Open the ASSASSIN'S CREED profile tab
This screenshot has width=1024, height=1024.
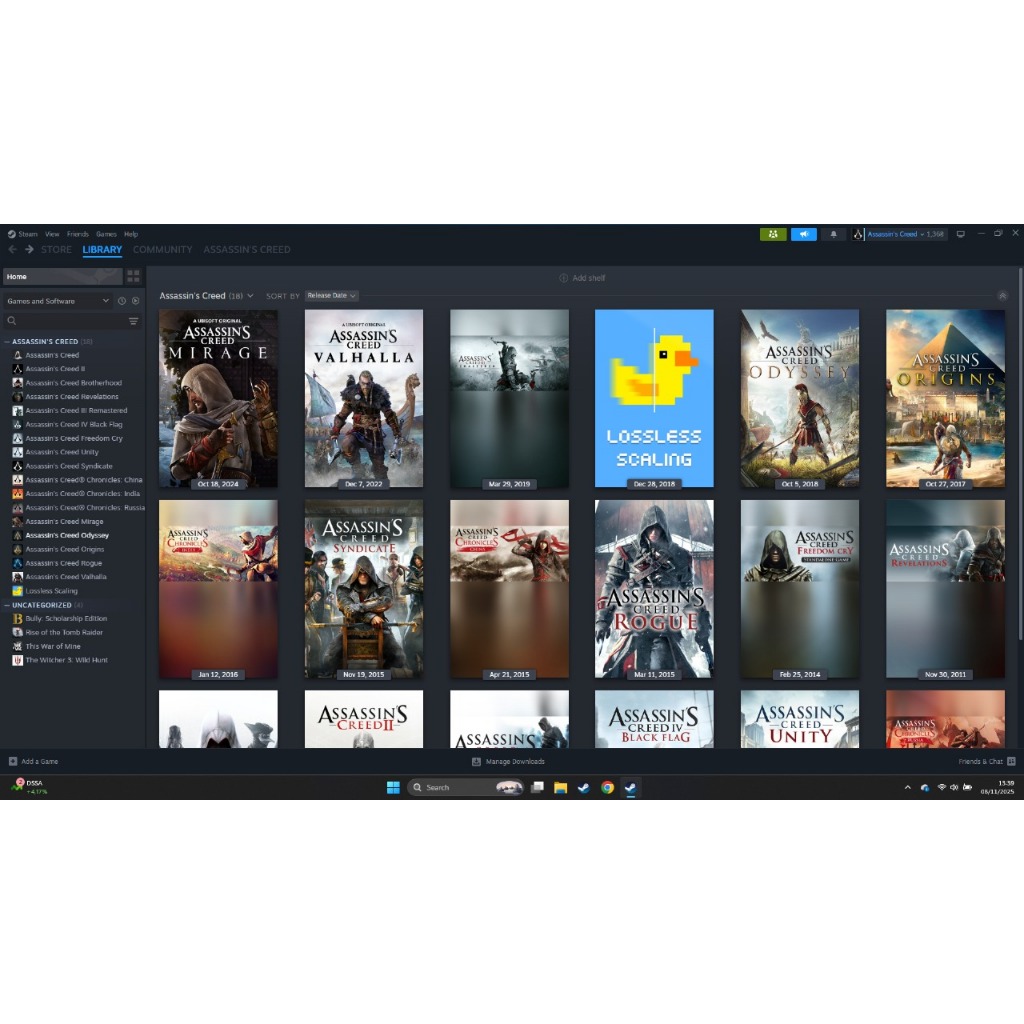click(x=247, y=249)
